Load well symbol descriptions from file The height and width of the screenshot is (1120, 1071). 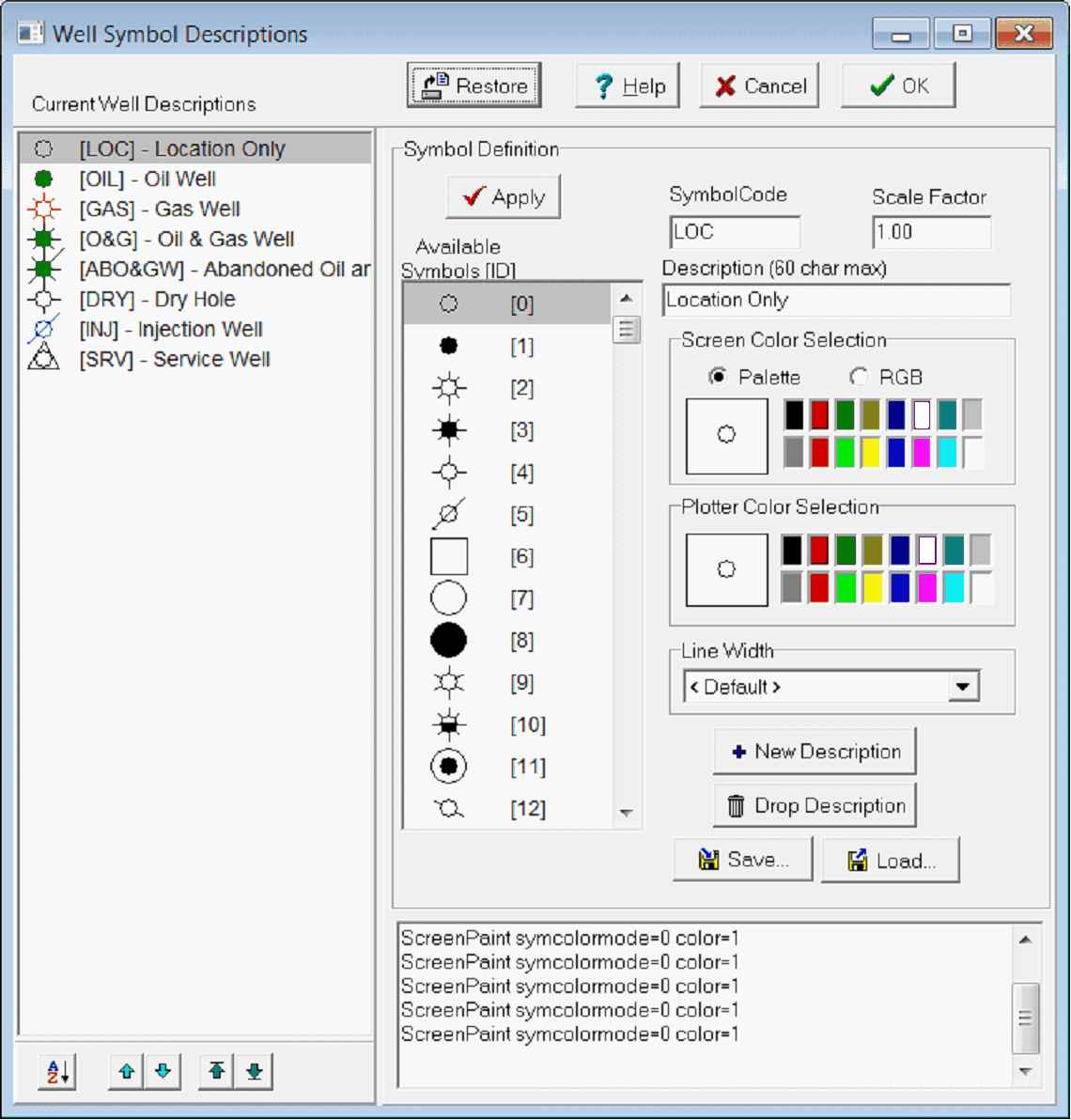tap(891, 860)
